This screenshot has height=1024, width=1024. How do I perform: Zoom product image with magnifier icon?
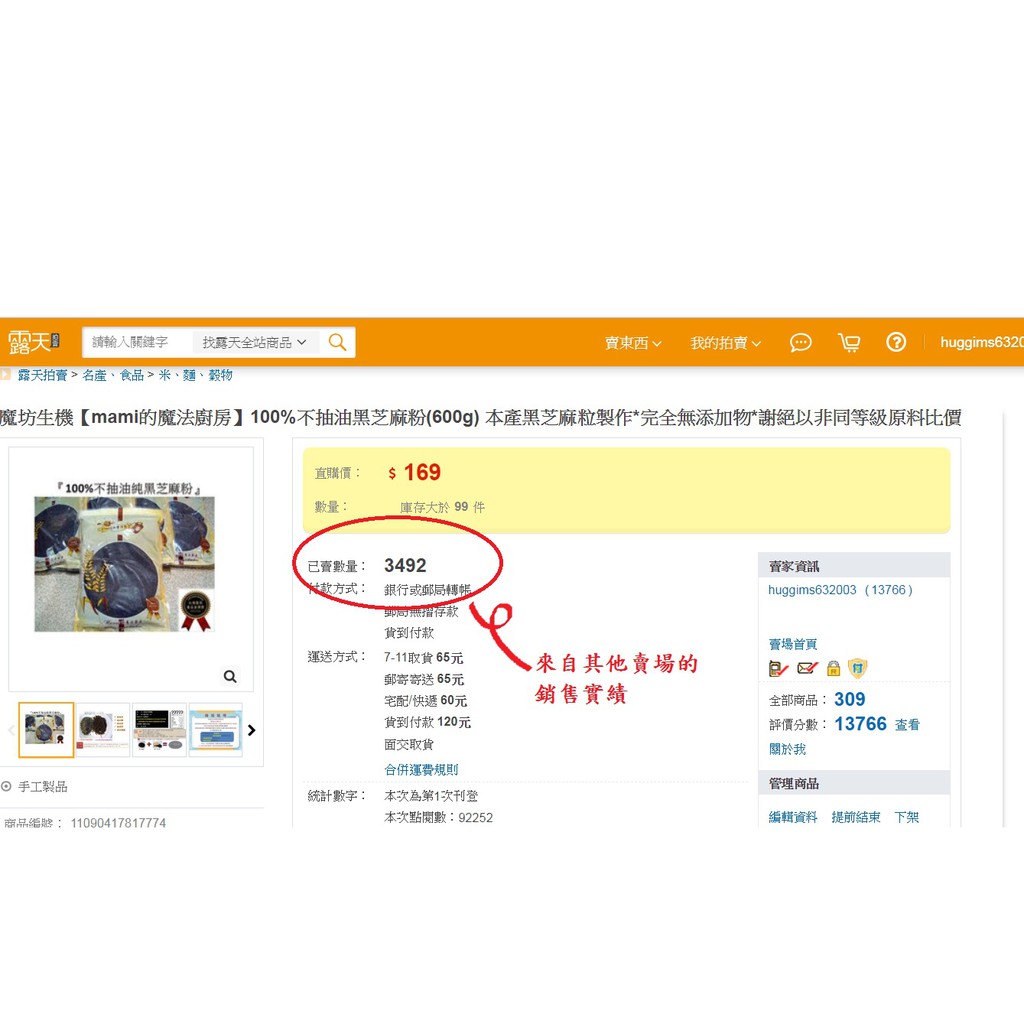point(230,677)
